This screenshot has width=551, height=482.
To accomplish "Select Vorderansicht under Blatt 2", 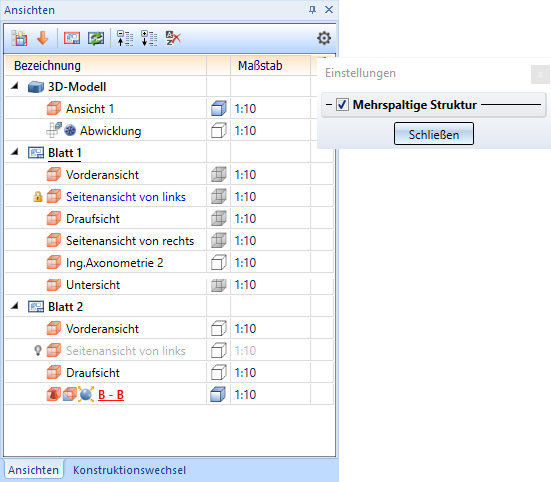I will 102,329.
